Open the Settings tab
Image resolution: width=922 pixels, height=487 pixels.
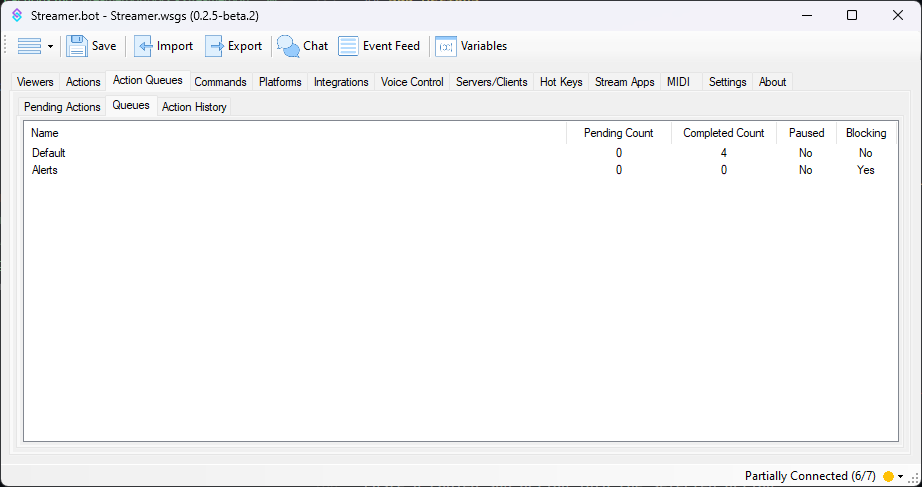[727, 82]
